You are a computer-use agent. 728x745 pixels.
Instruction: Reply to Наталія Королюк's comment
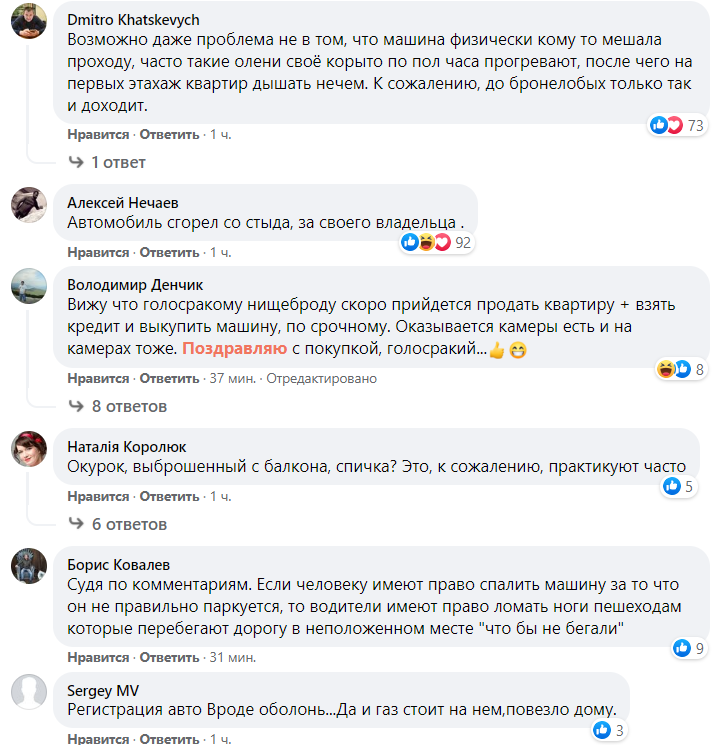click(169, 497)
